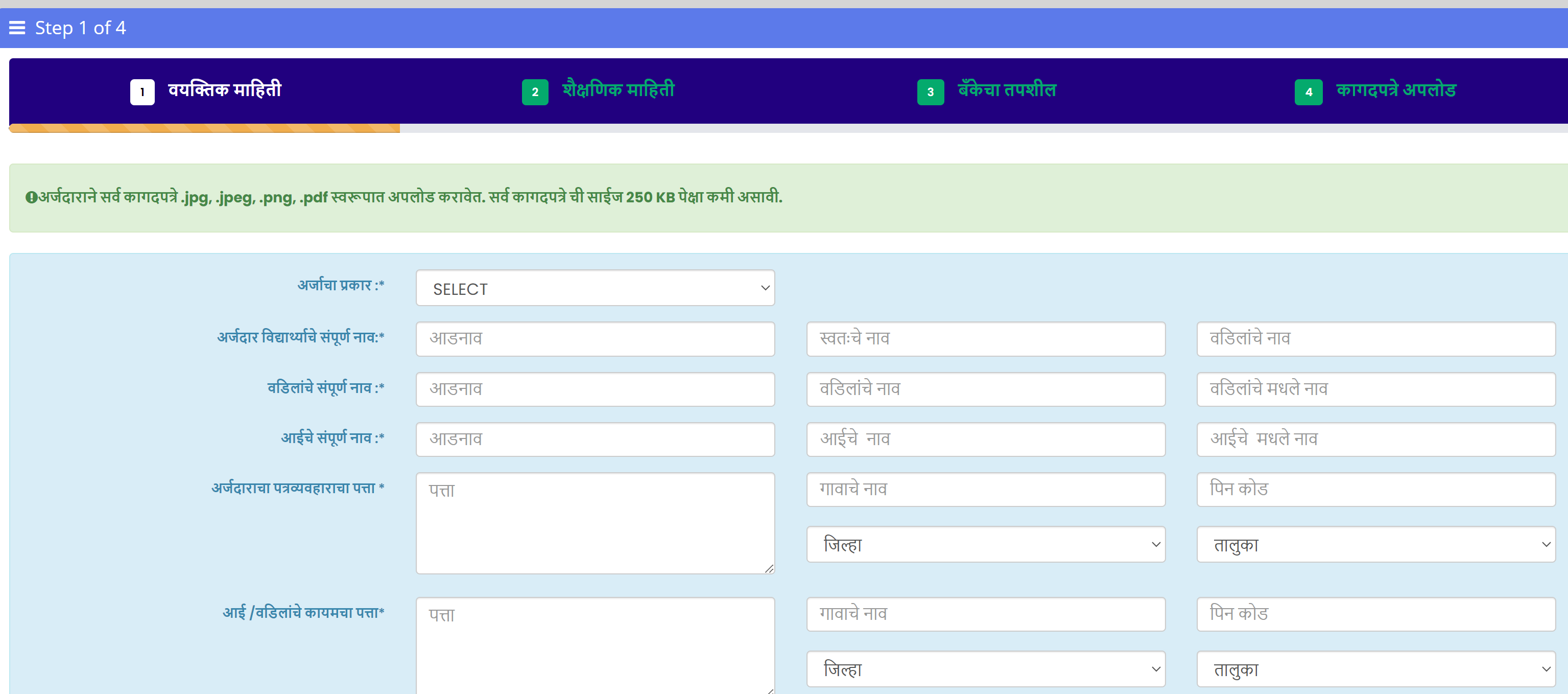Switch to the शैक्षणिक माहिती tab
Image resolution: width=1568 pixels, height=694 pixels.
[x=619, y=90]
